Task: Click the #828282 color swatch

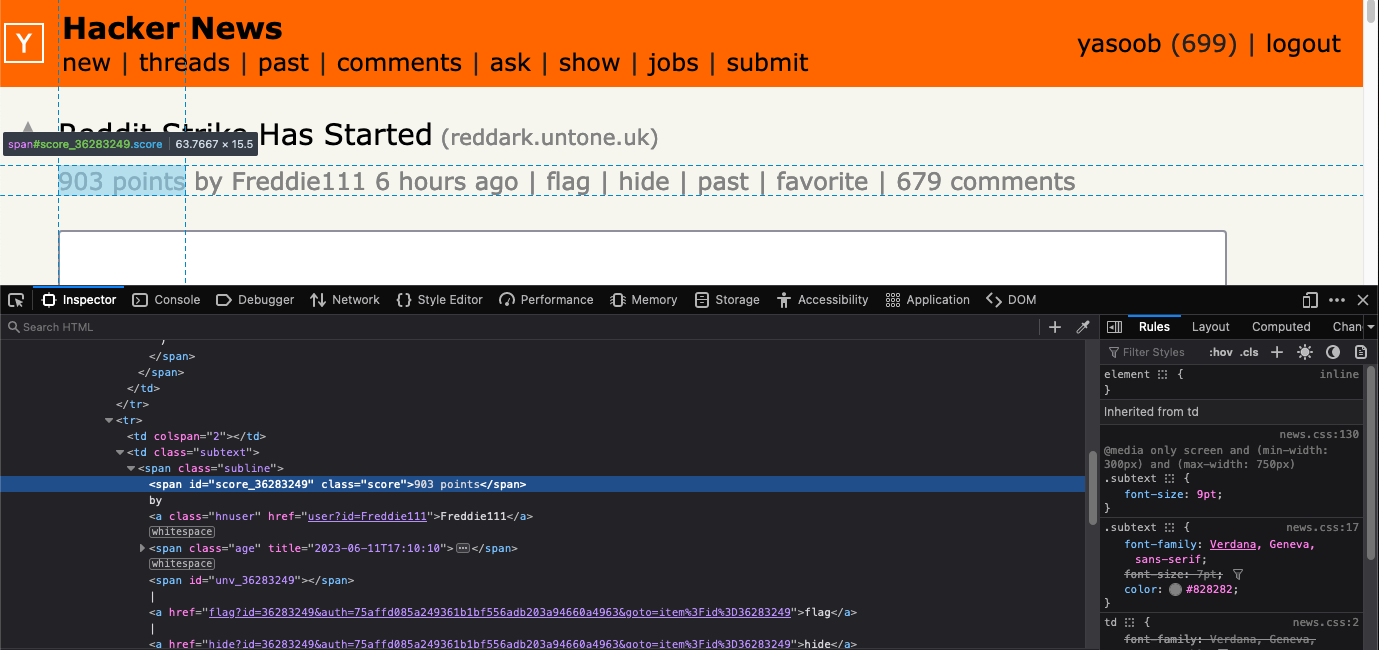Action: (x=1175, y=590)
